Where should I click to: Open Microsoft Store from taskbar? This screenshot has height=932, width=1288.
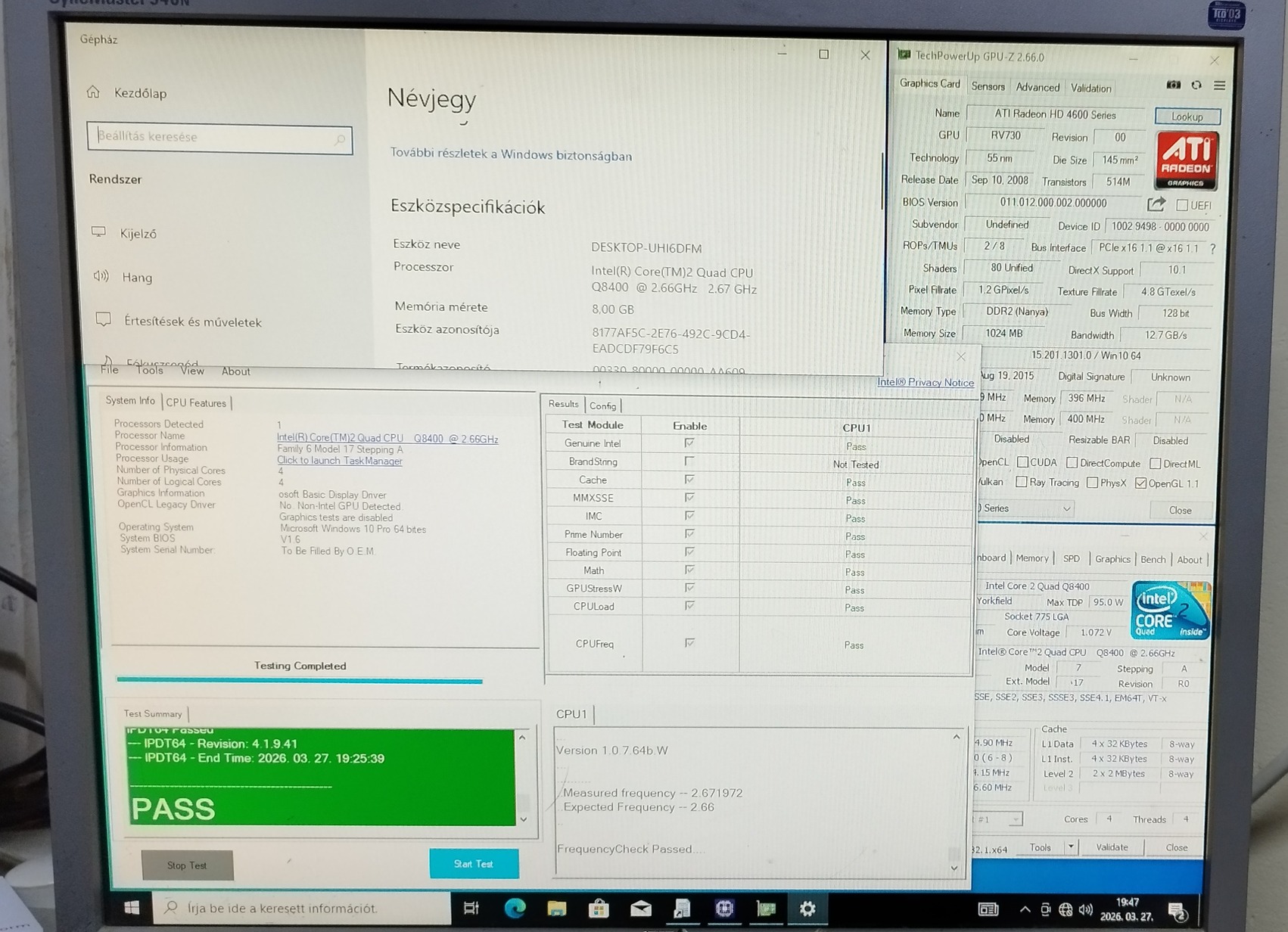click(599, 908)
